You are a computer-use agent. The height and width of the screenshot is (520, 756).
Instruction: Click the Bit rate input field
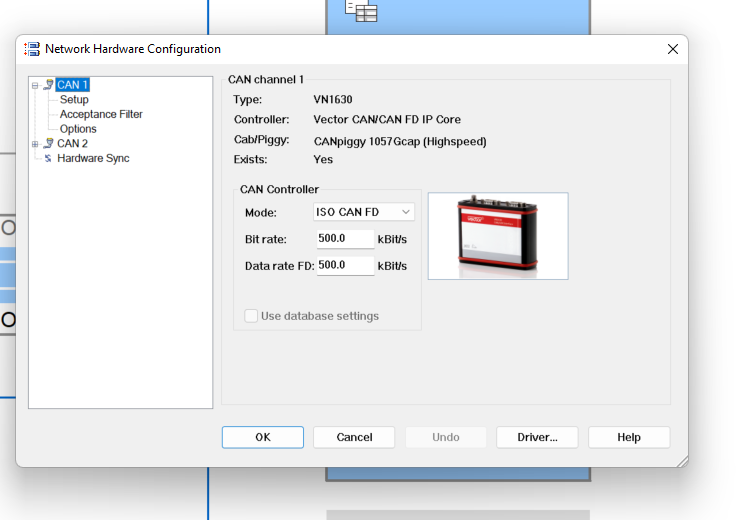click(x=345, y=239)
